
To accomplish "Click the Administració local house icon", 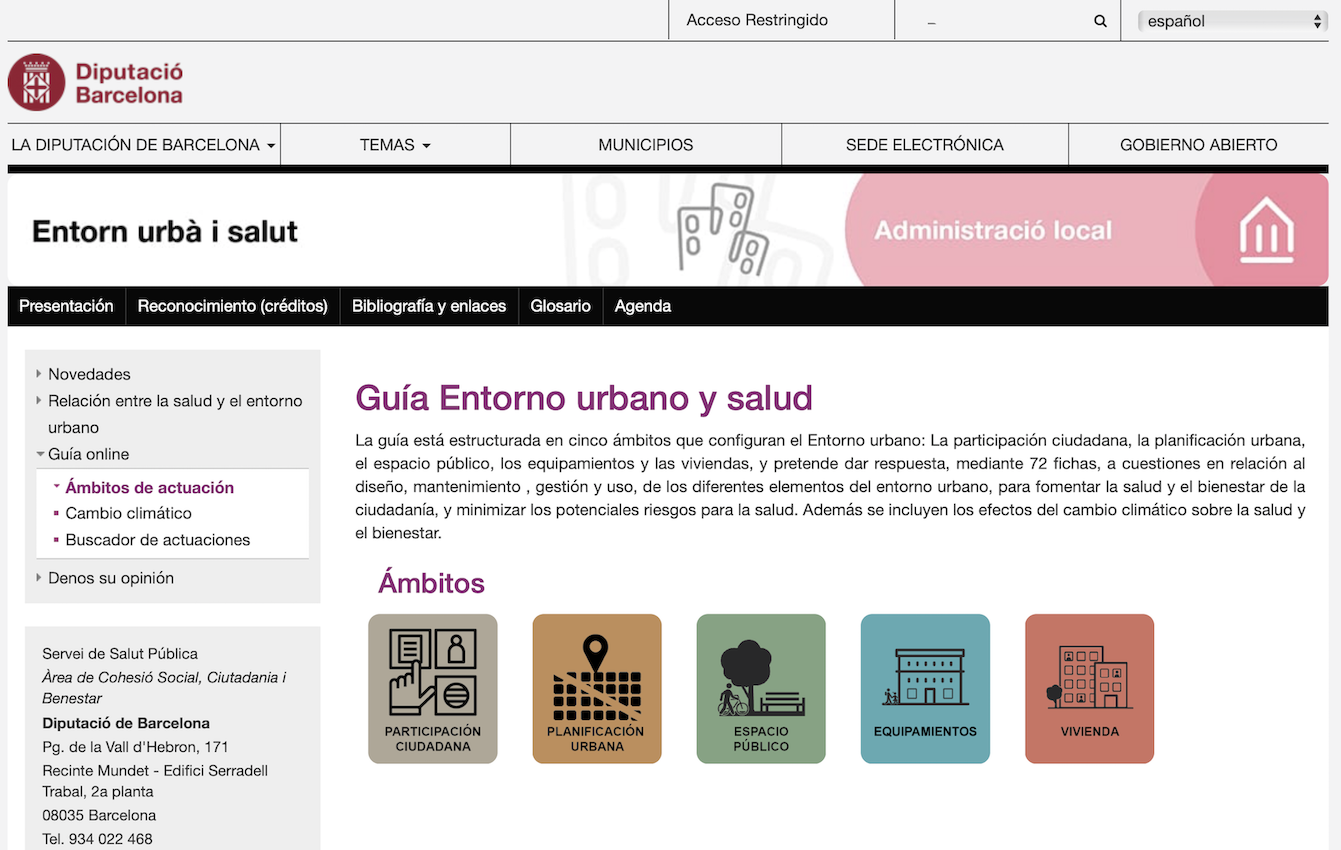I will pyautogui.click(x=1266, y=230).
